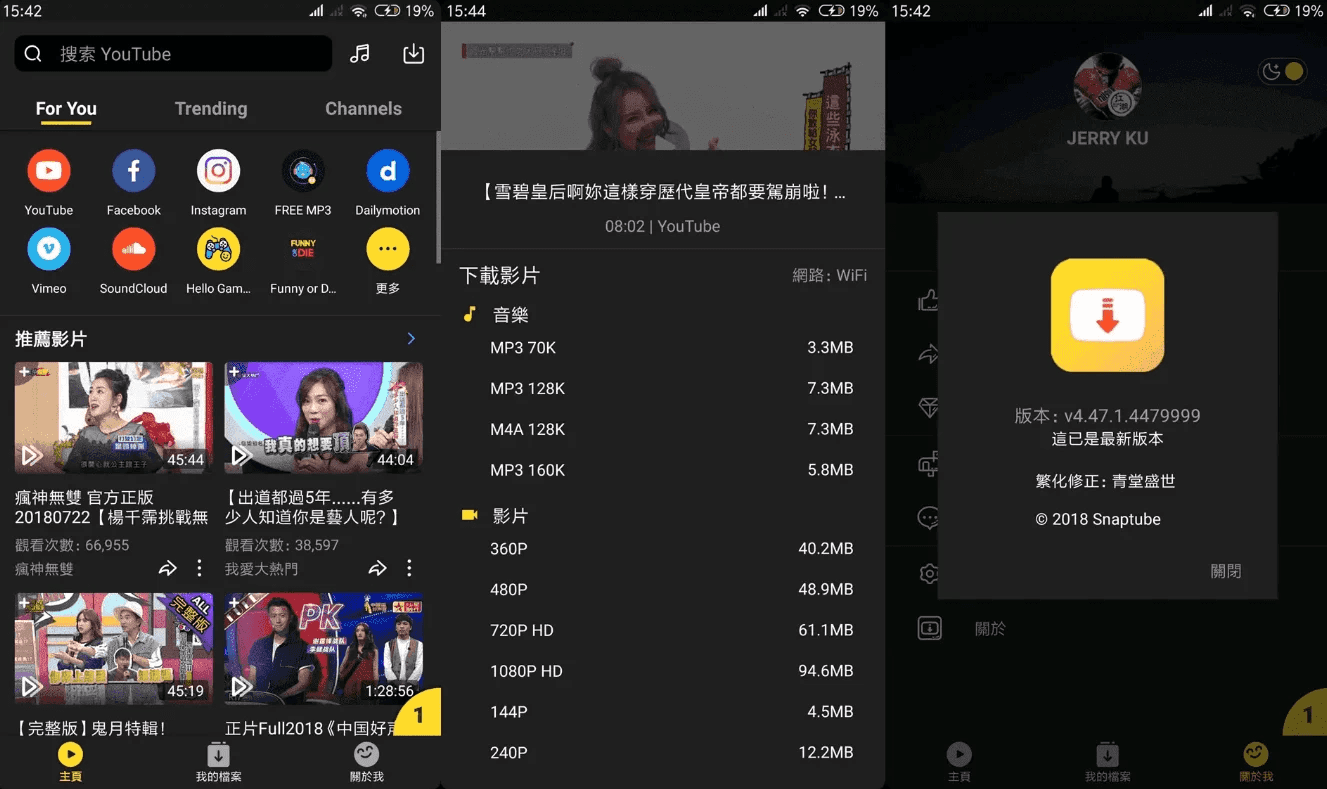The width and height of the screenshot is (1327, 789).
Task: Switch to the For You tab
Action: (x=66, y=108)
